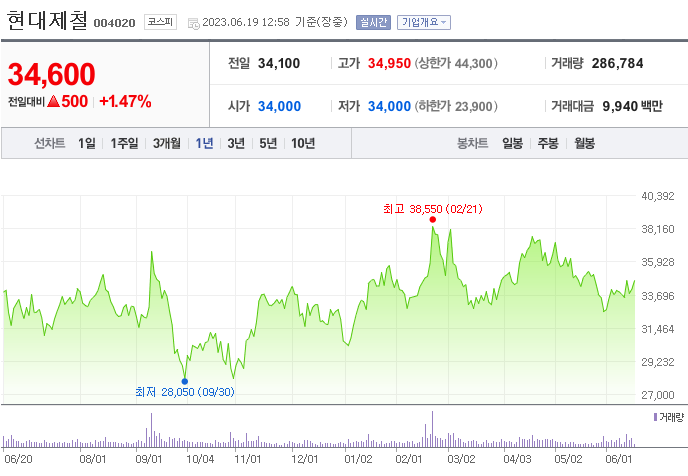Click the purple 거래량 legend swatch
This screenshot has width=688, height=476.
[x=656, y=417]
